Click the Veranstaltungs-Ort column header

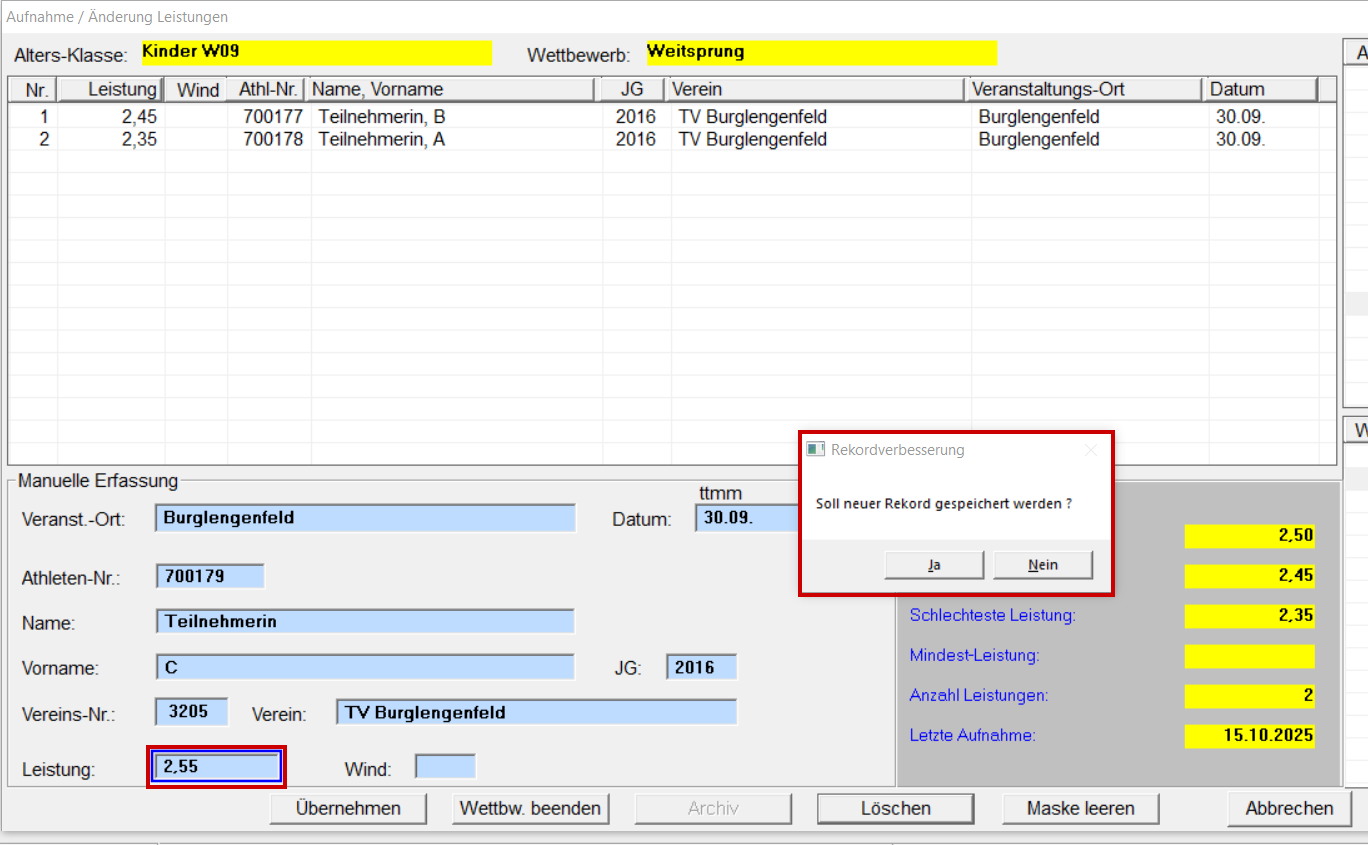1084,89
